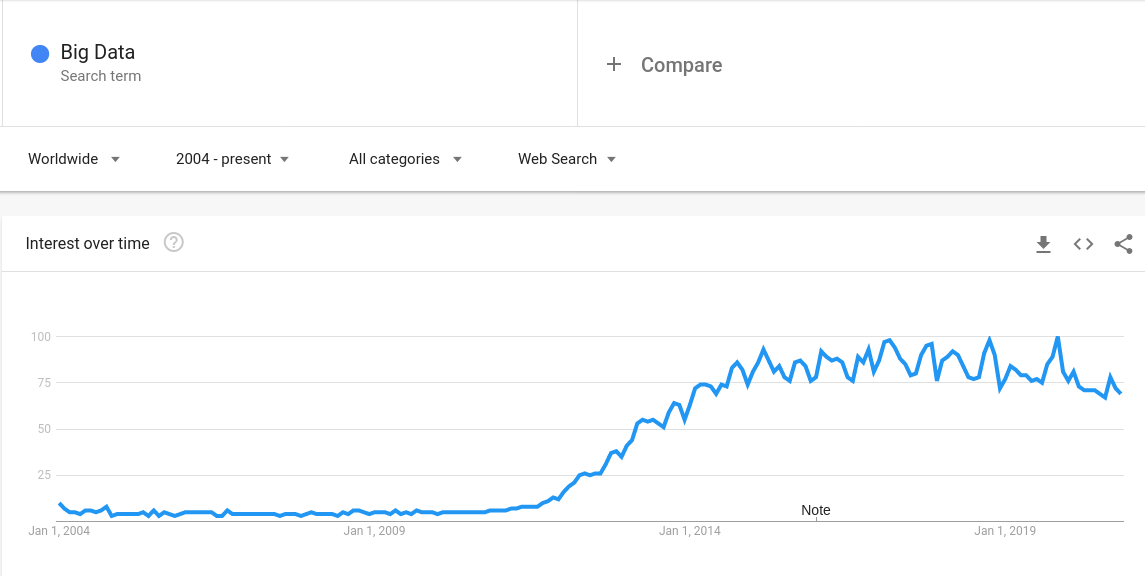
Task: Open the All categories dropdown
Action: (405, 159)
